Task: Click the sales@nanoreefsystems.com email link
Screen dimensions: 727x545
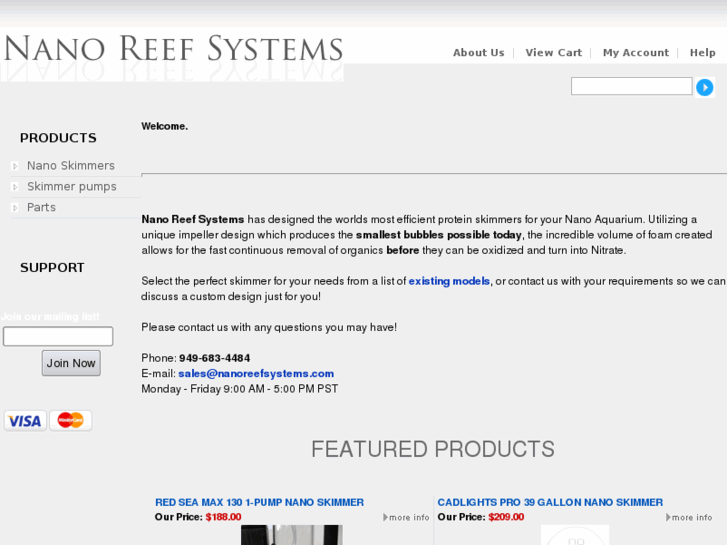Action: tap(256, 373)
